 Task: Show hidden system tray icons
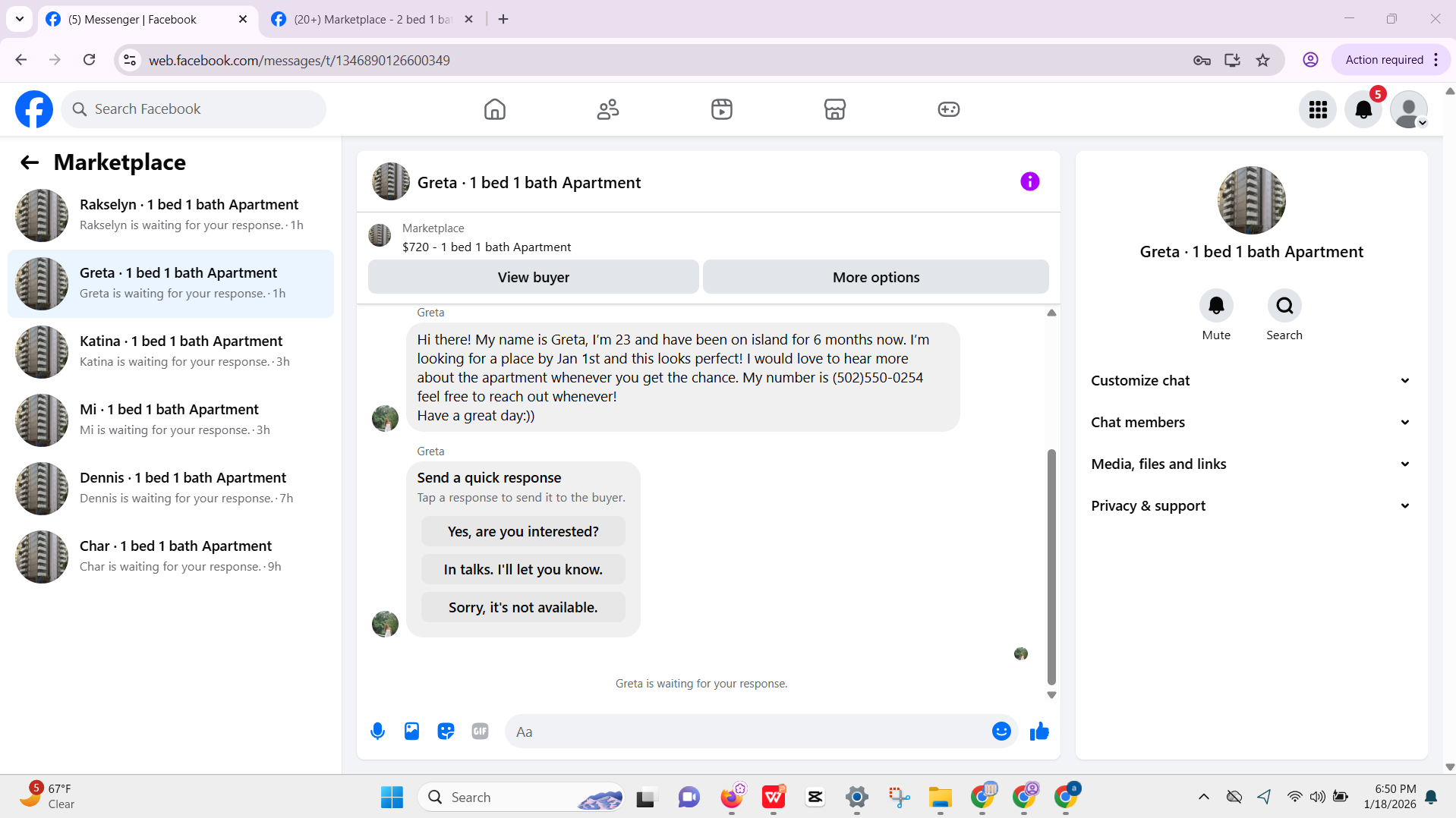click(x=1204, y=797)
